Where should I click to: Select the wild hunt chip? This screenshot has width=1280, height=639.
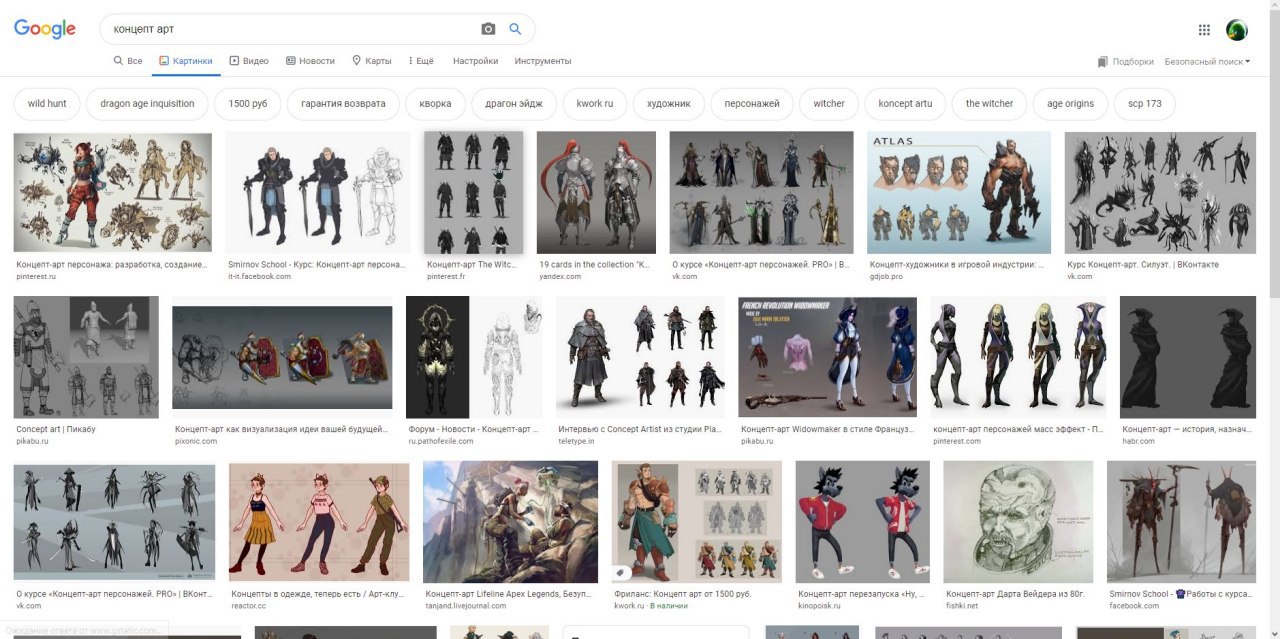point(47,104)
